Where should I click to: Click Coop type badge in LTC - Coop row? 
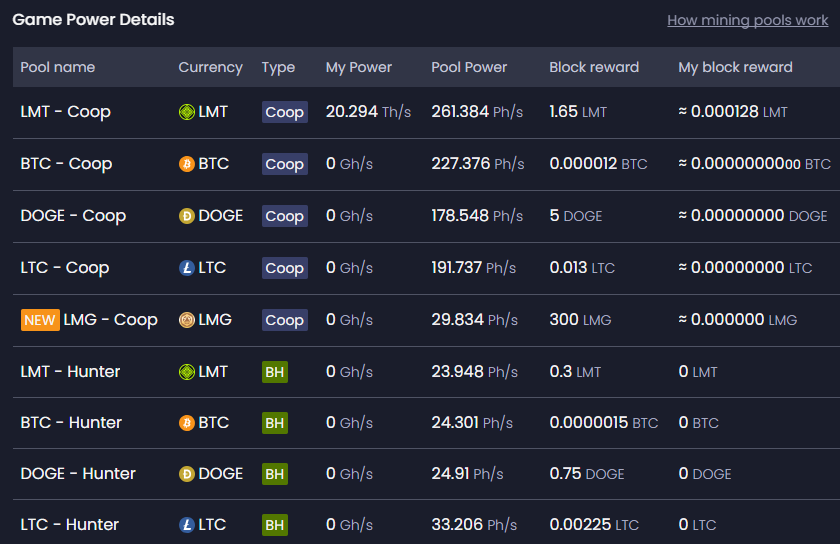click(x=284, y=268)
